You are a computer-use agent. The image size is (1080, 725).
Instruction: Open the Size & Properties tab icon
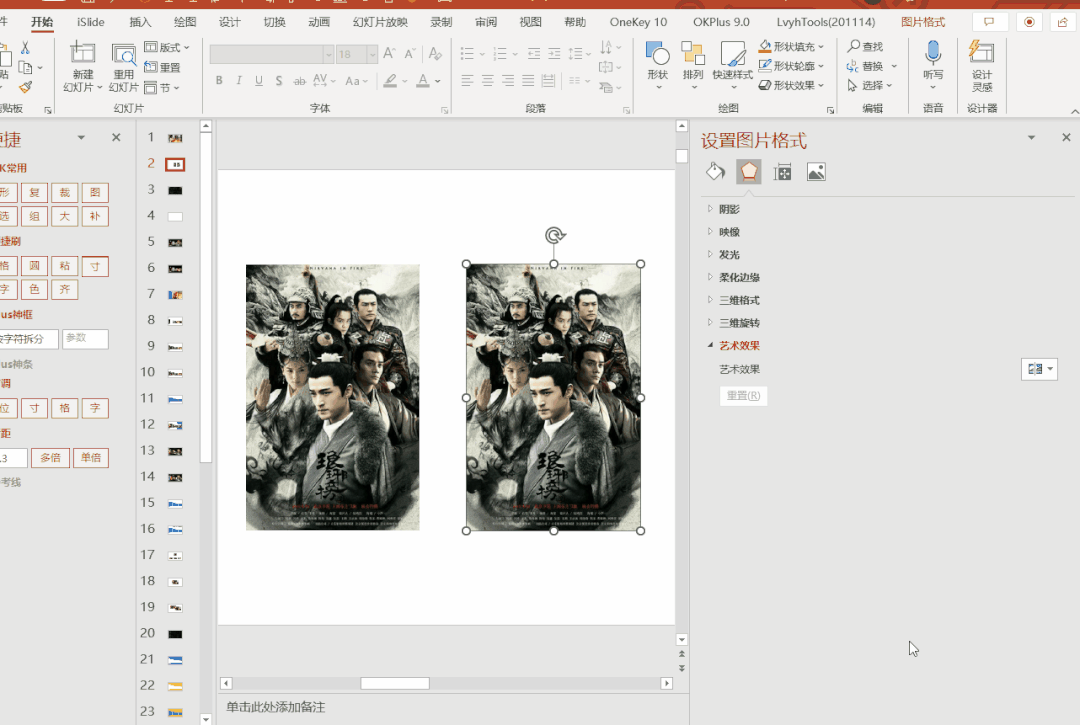782,171
